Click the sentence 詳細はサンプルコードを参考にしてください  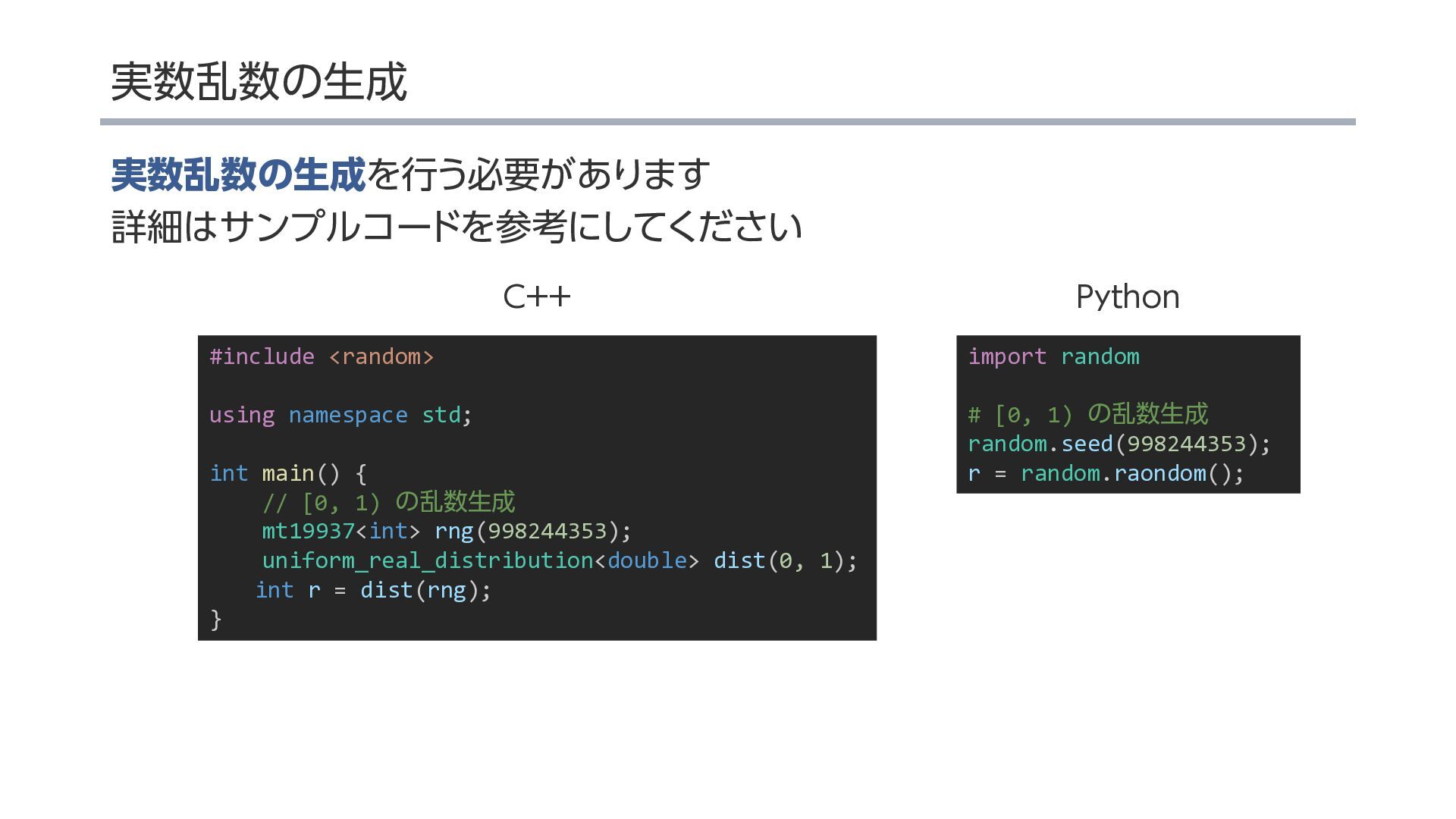456,227
